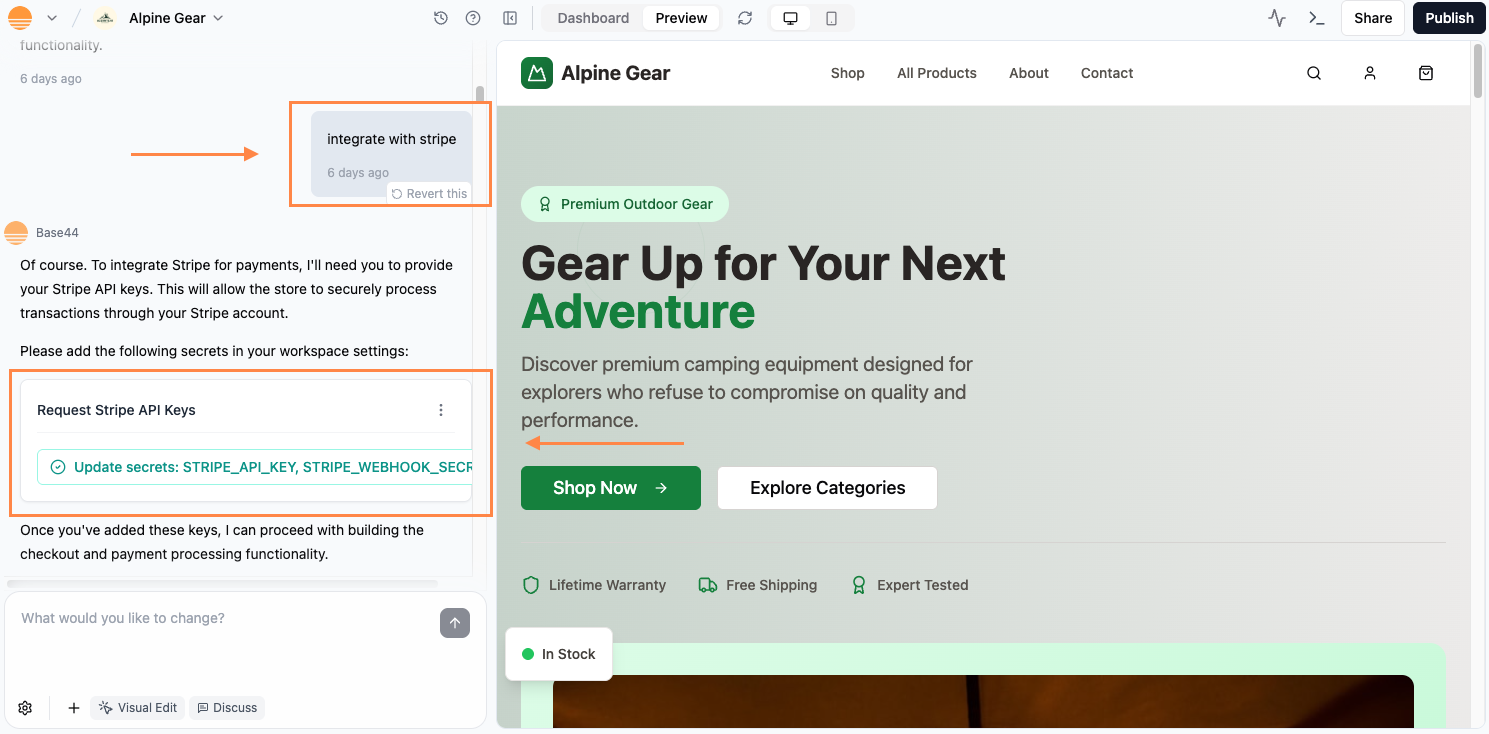Click the hero product image thumbnail
The image size is (1489, 734).
pyautogui.click(x=983, y=701)
